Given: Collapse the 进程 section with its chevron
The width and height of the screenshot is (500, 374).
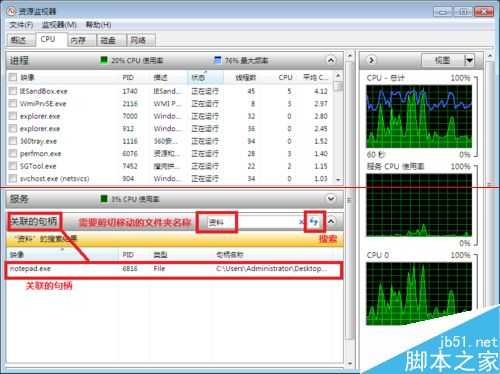Looking at the screenshot, I should click(x=331, y=60).
